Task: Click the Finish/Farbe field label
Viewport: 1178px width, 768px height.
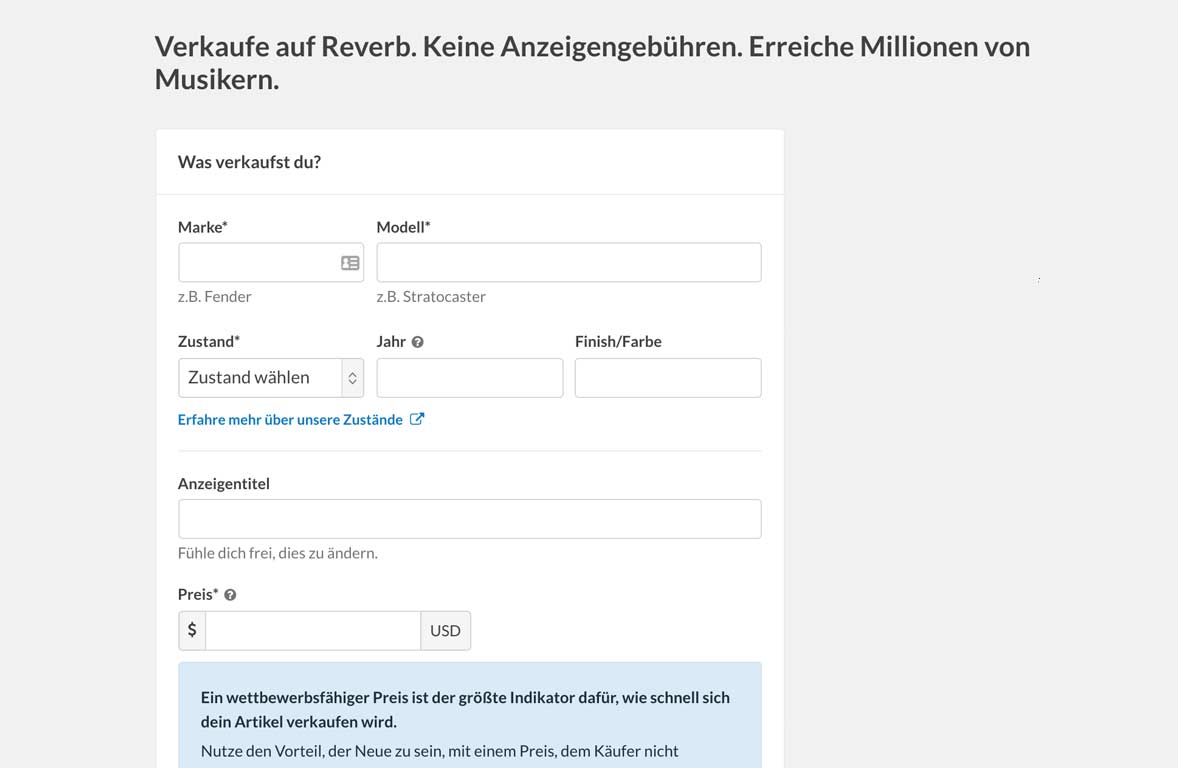Action: tap(618, 342)
